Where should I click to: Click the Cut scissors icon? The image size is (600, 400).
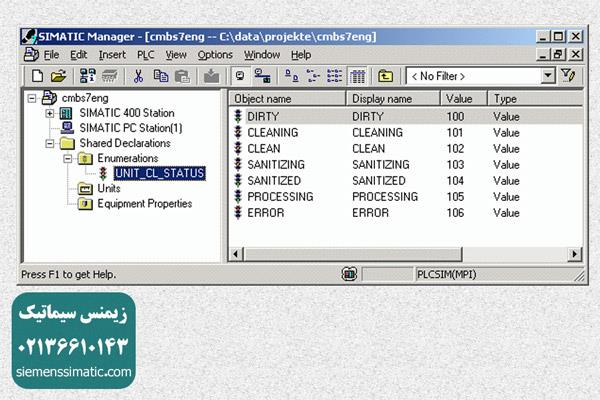click(138, 76)
